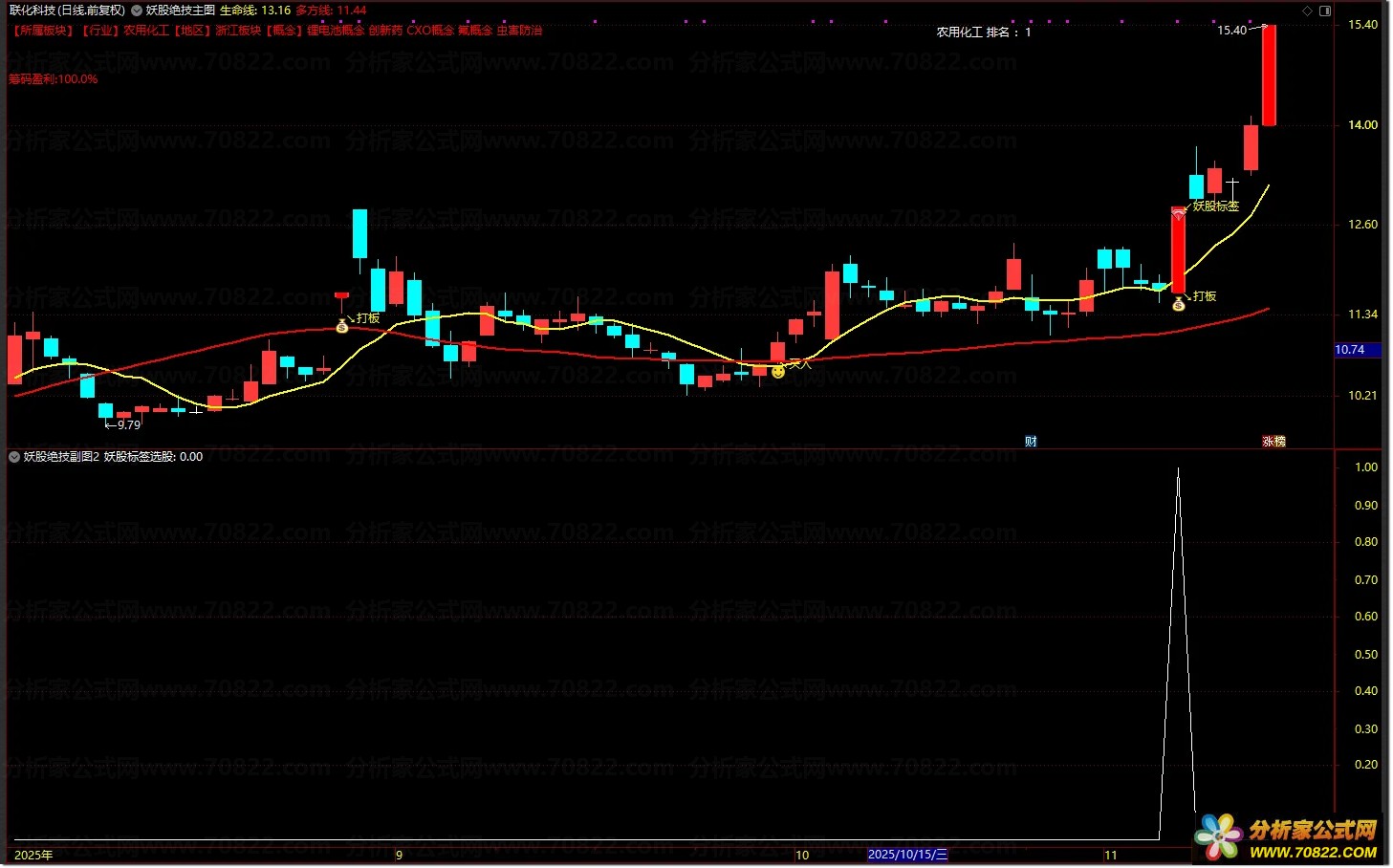
Task: Select the 农用化工 industry link
Action: [x=146, y=31]
